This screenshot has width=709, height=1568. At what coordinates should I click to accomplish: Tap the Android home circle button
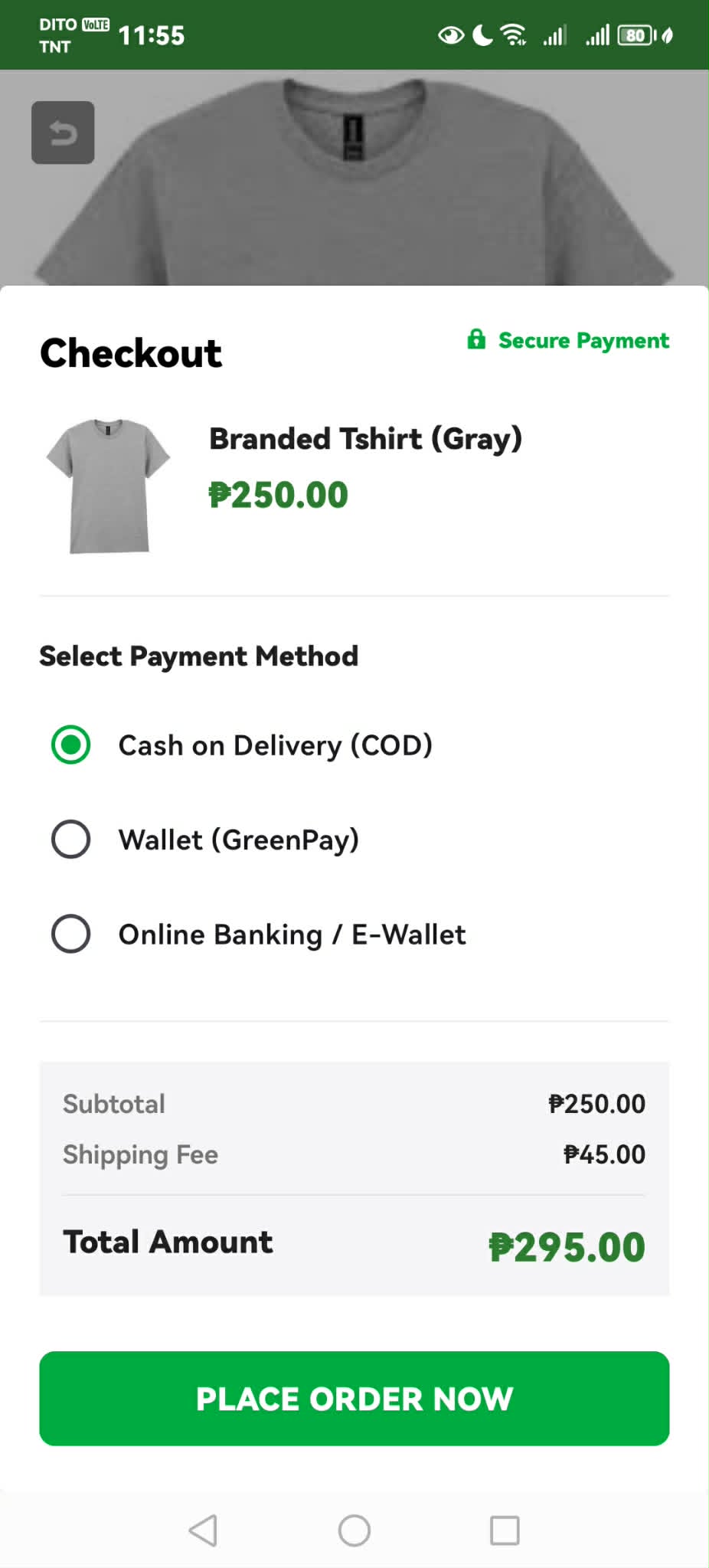(x=354, y=1530)
